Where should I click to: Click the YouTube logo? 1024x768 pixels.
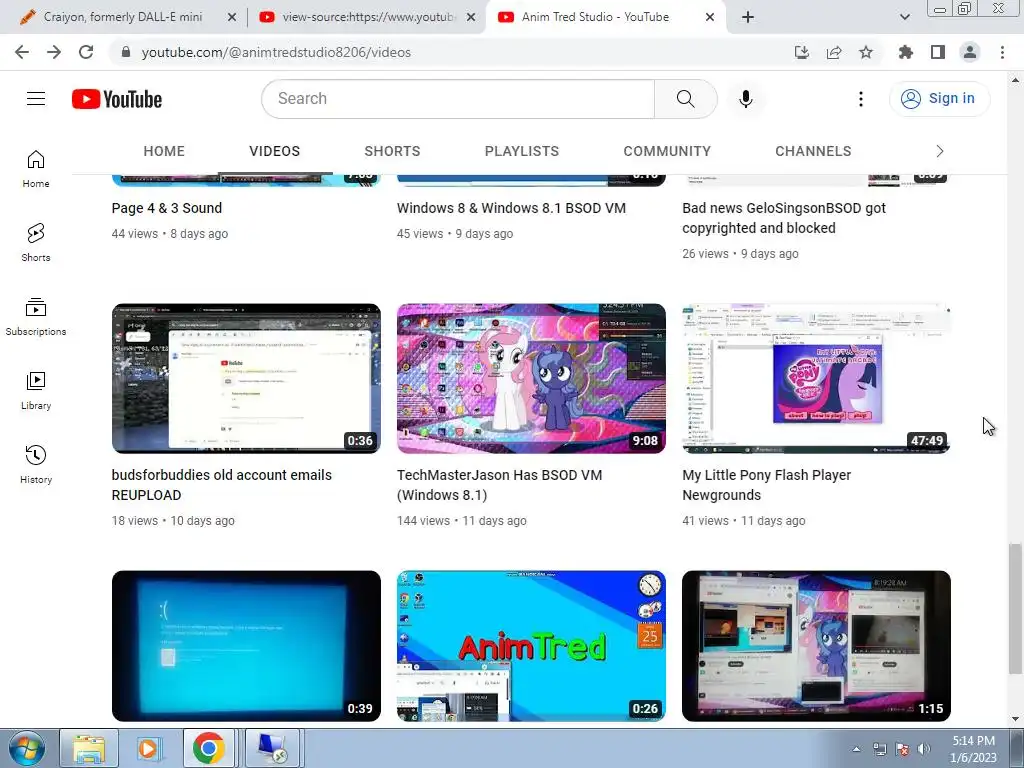(117, 99)
